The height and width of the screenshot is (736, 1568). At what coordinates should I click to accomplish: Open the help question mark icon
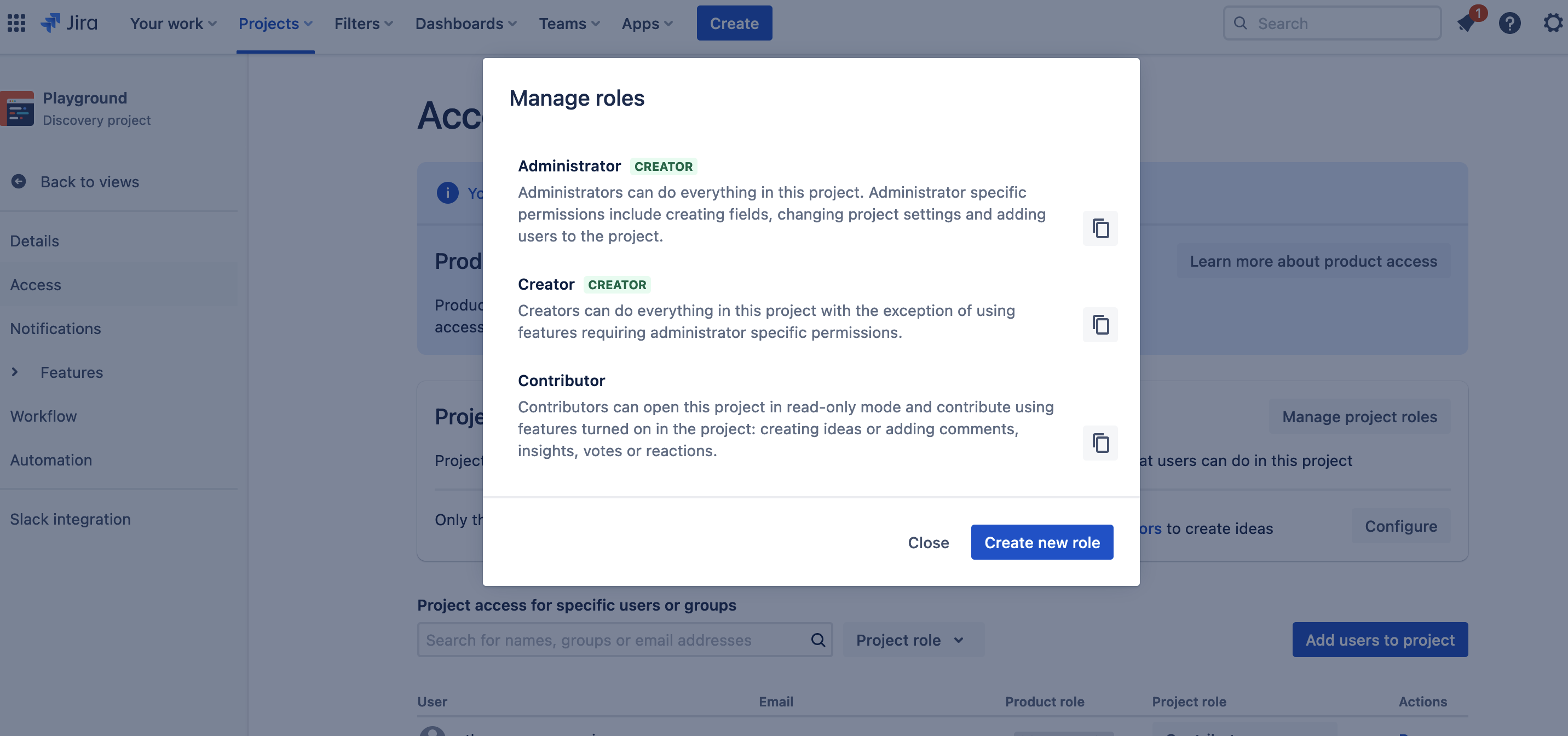tap(1510, 22)
